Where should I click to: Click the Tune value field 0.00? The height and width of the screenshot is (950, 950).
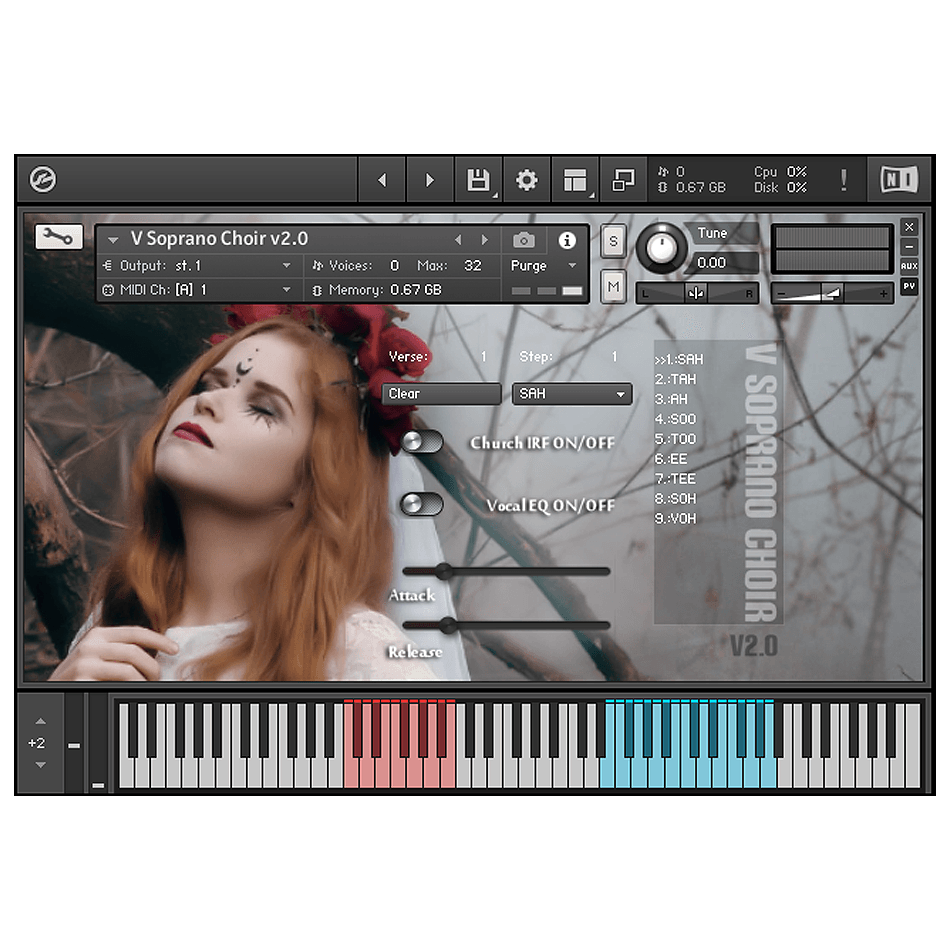click(x=724, y=263)
